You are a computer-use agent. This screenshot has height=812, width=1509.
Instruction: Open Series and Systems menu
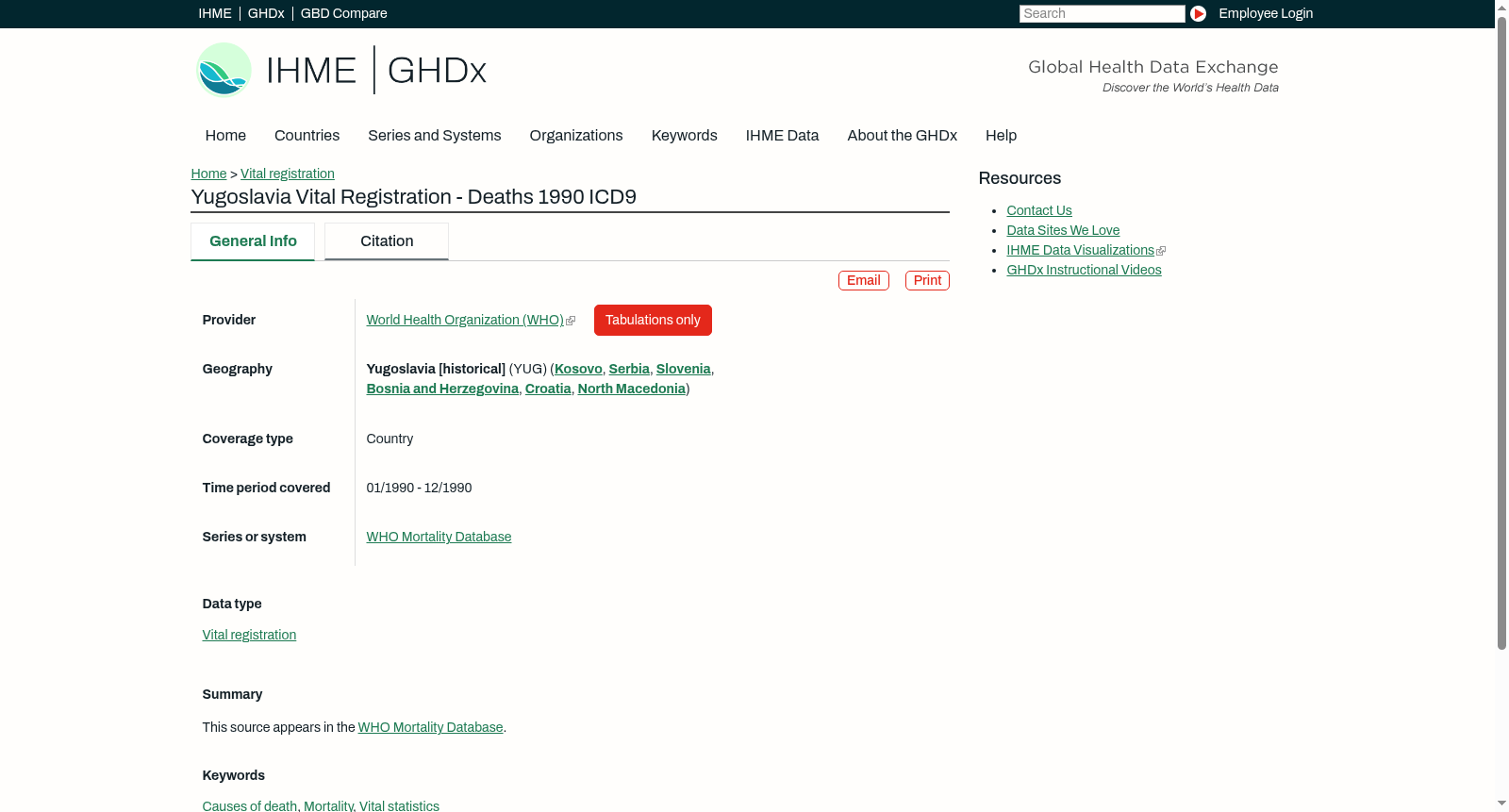point(434,136)
